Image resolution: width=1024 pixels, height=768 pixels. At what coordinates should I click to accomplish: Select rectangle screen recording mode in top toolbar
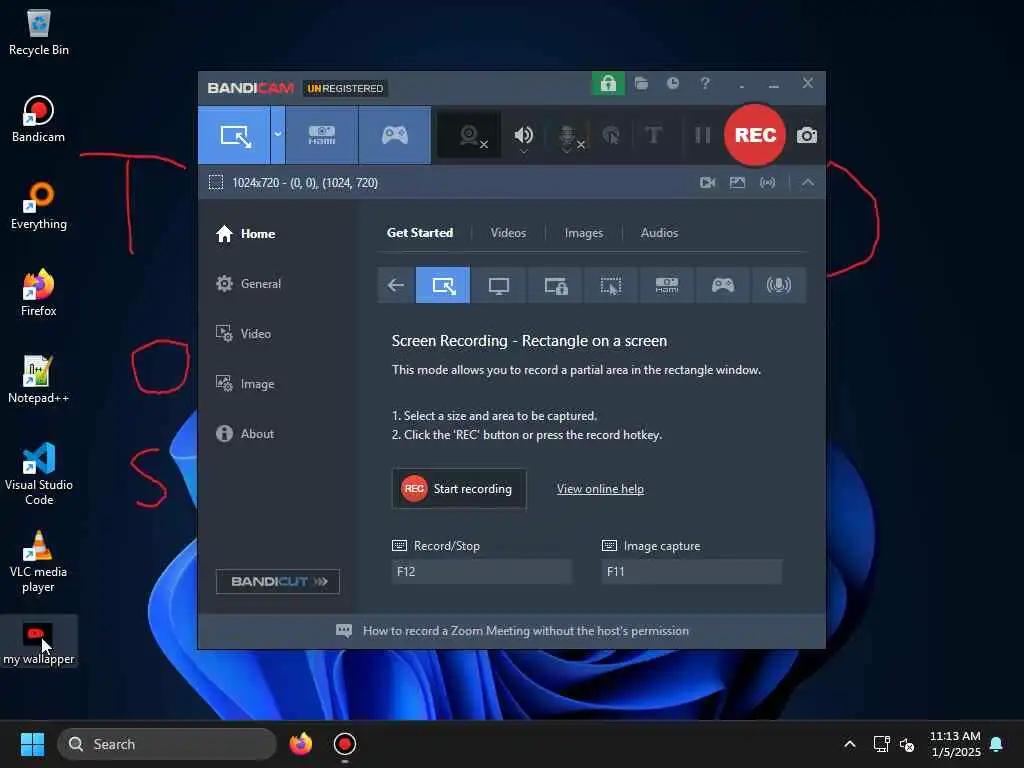[x=234, y=136]
